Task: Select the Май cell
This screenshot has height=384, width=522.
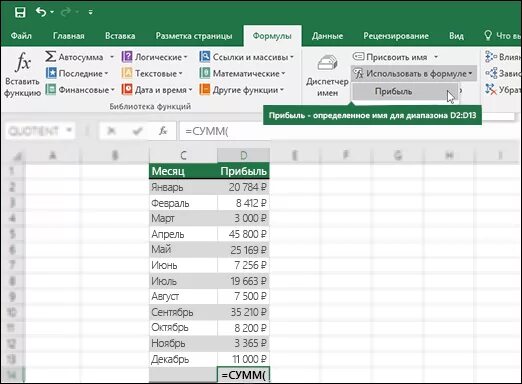Action: click(x=183, y=250)
